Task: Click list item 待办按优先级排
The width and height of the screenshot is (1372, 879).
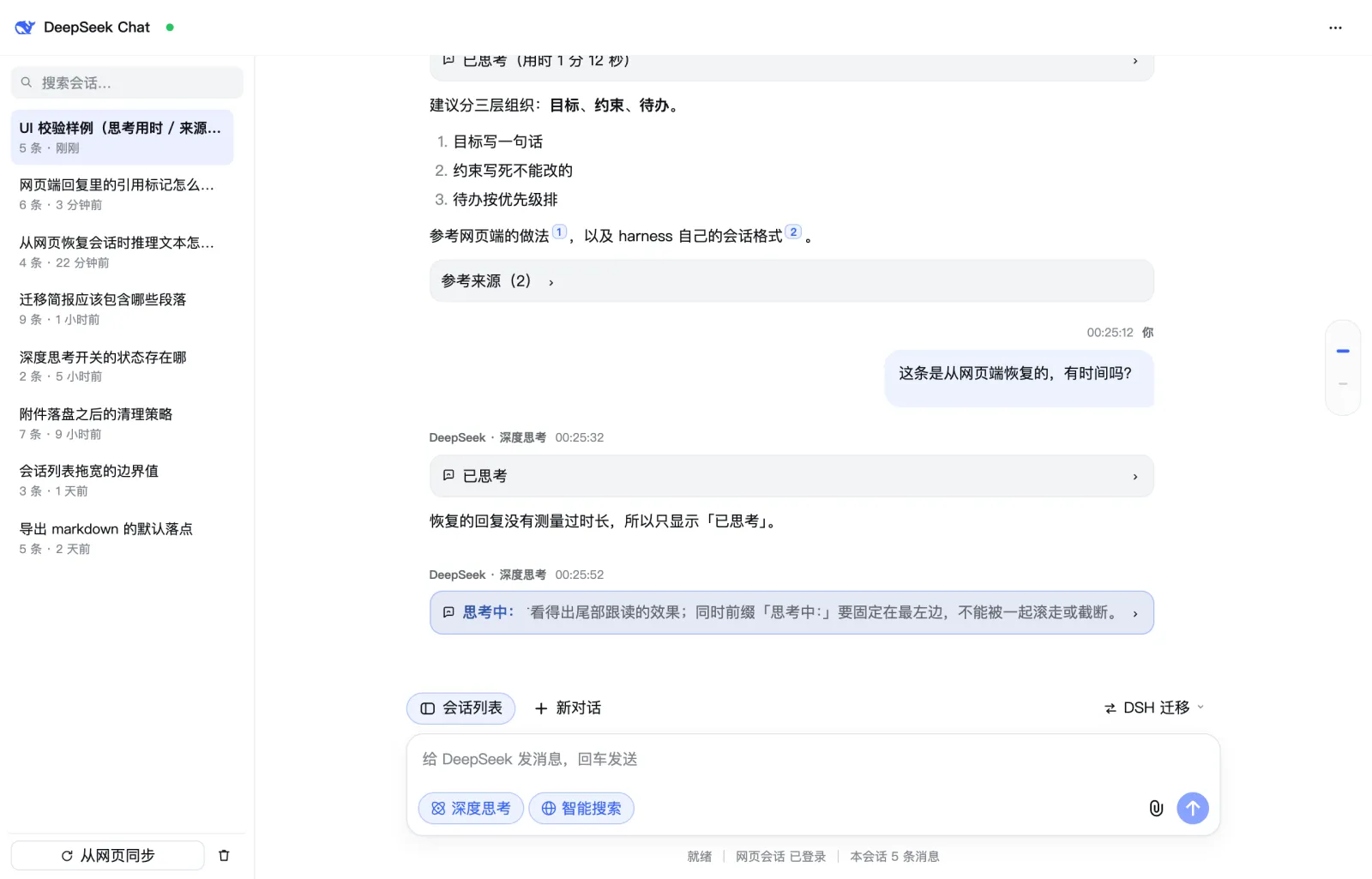Action: pos(505,200)
